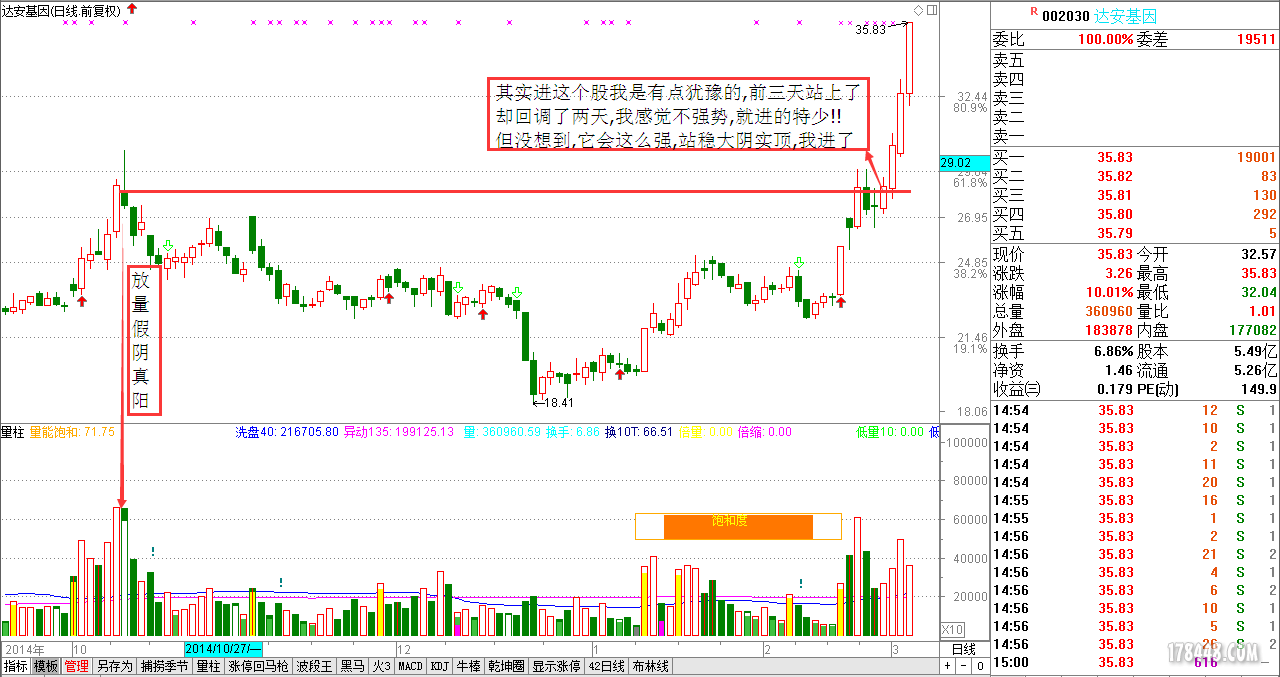Click the 内盘 177082 value

1252,330
